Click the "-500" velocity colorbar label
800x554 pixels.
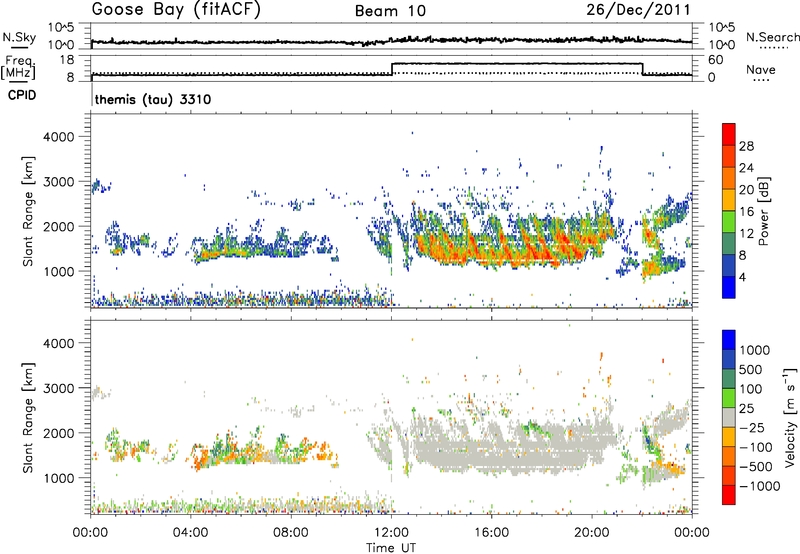point(756,467)
